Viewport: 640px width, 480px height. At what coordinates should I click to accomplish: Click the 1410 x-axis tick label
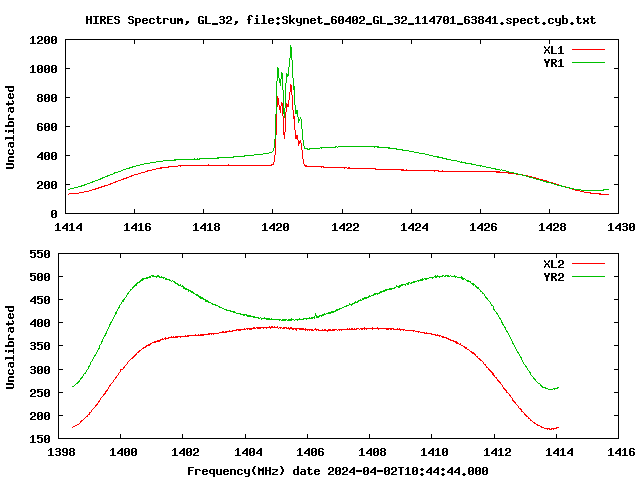coord(434,452)
